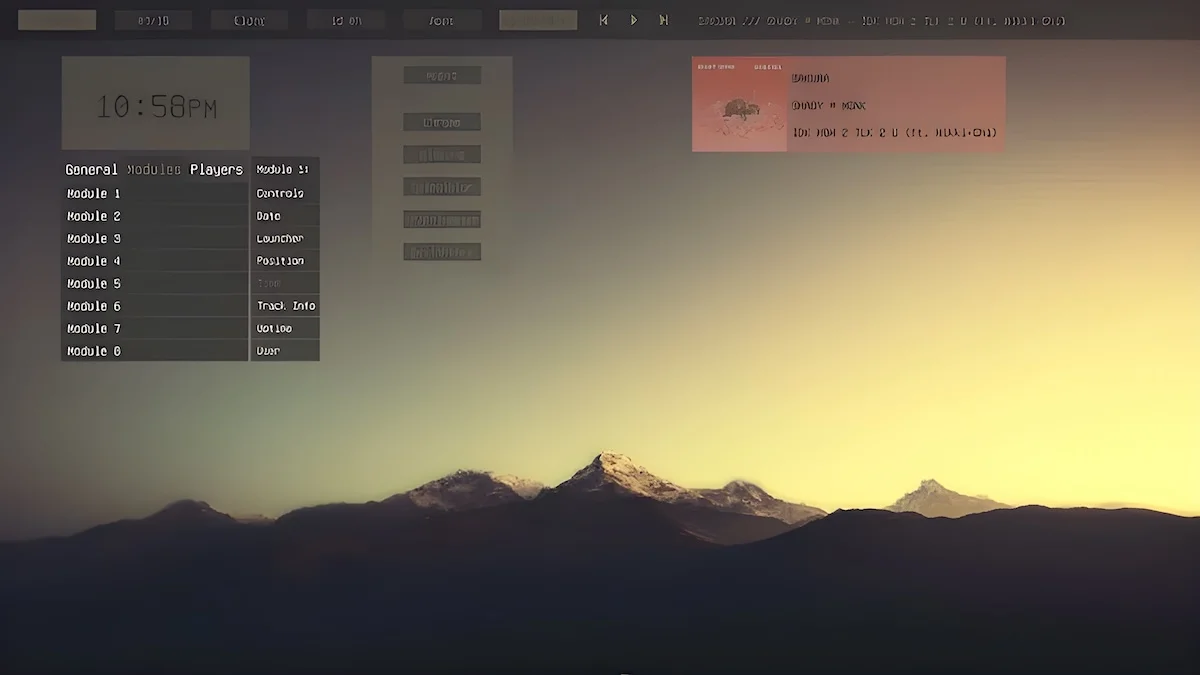This screenshot has width=1200, height=675.
Task: Select Module 6 in the list
Action: (x=155, y=306)
